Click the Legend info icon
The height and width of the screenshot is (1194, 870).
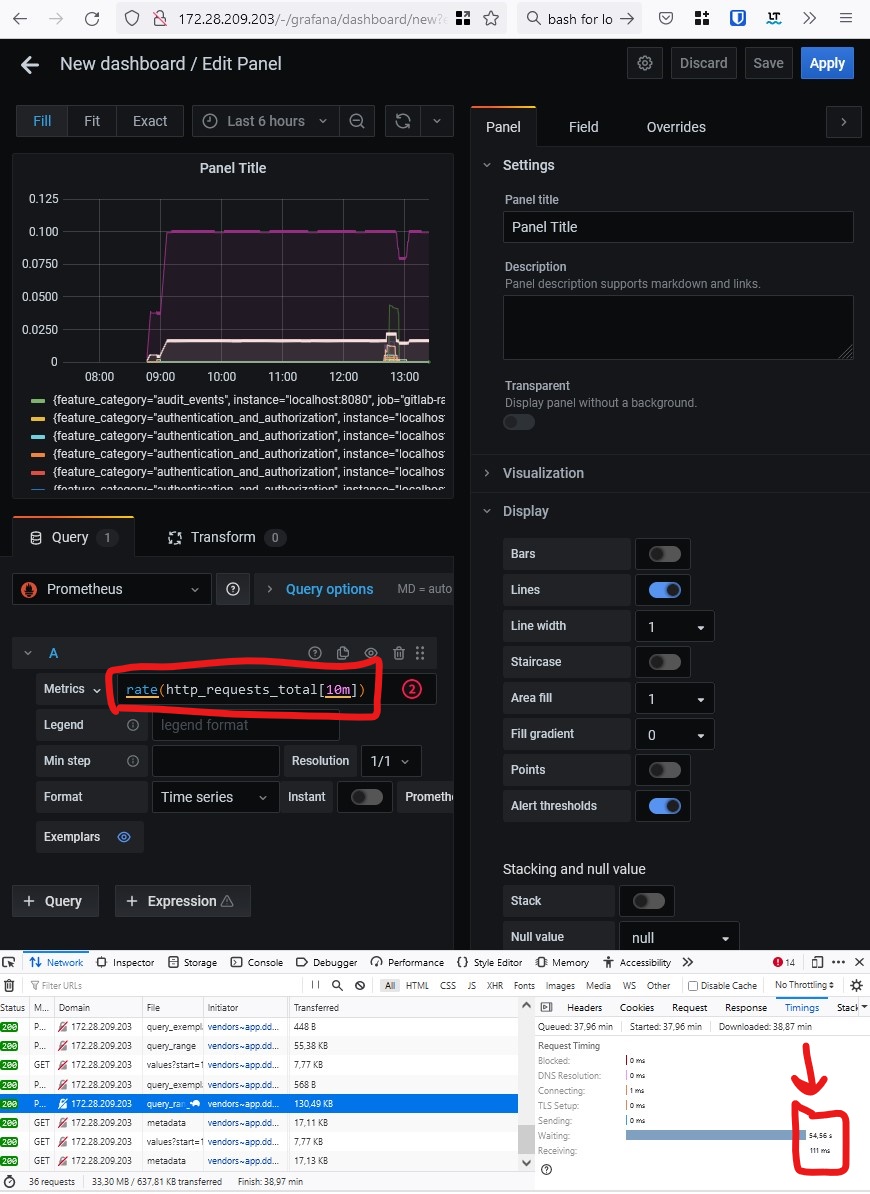(x=132, y=725)
